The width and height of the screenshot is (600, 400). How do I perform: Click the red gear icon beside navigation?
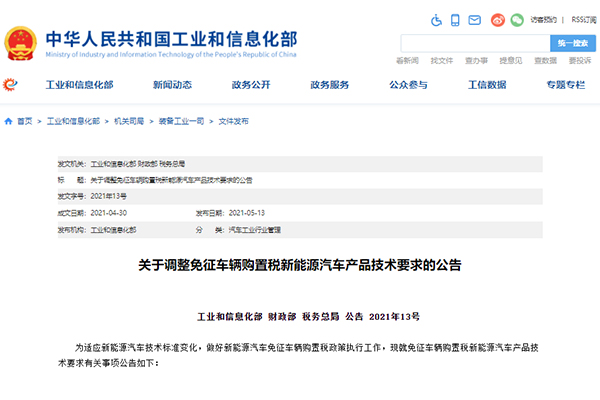(x=10, y=85)
